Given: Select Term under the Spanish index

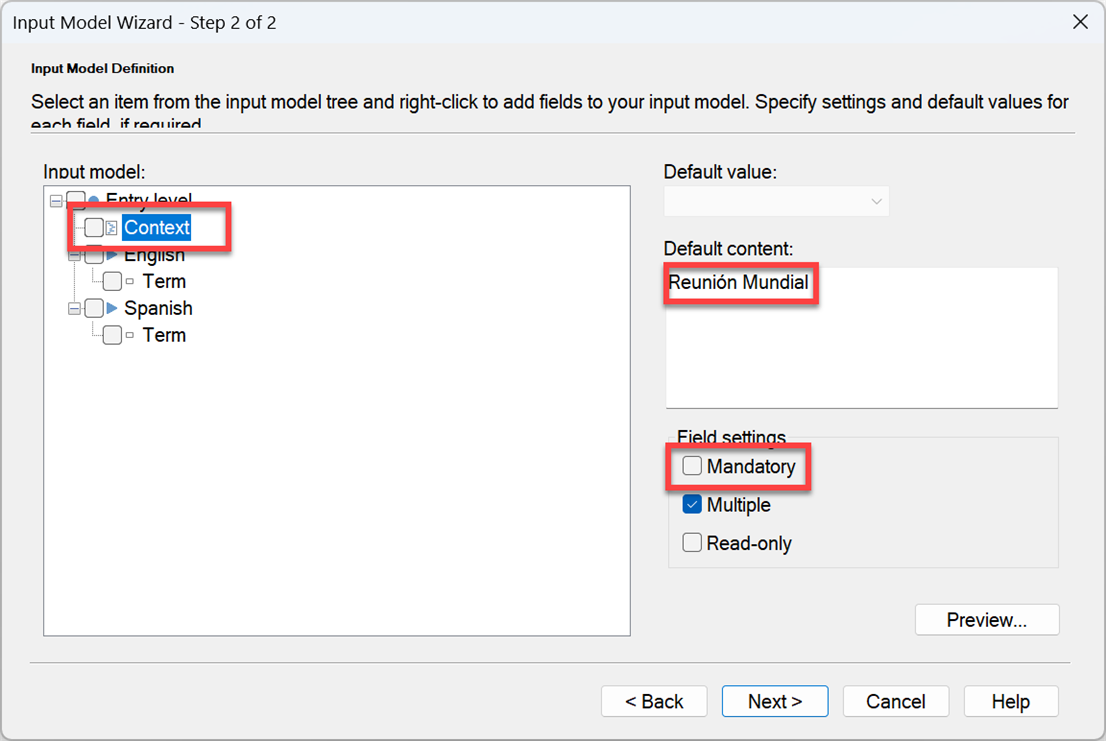Looking at the screenshot, I should 164,335.
